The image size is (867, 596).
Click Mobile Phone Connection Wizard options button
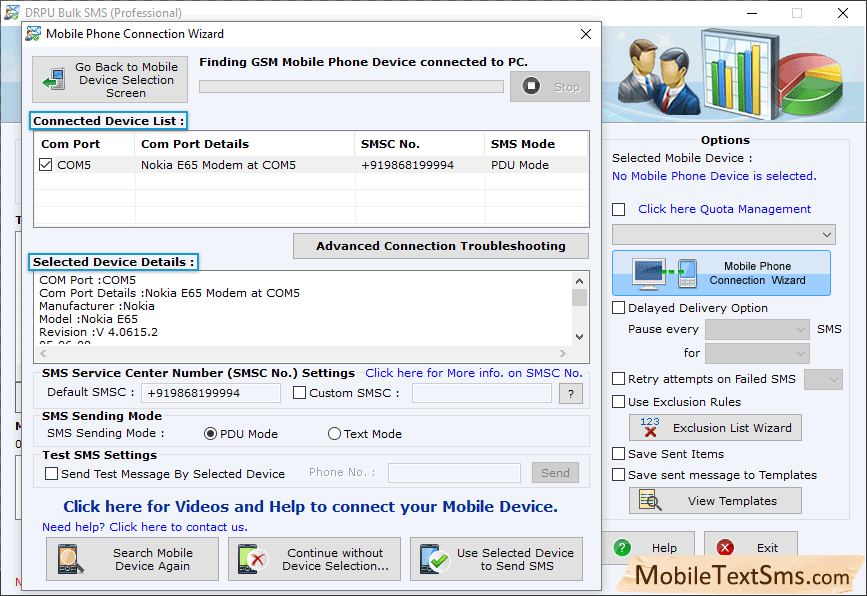(x=721, y=273)
